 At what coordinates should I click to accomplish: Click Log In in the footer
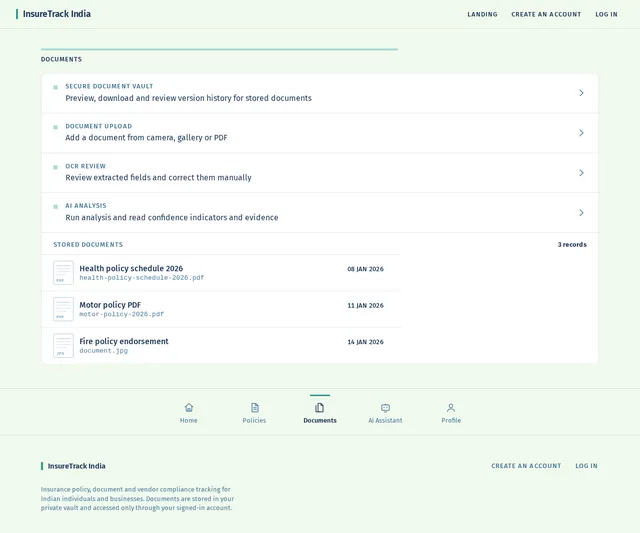click(x=586, y=466)
